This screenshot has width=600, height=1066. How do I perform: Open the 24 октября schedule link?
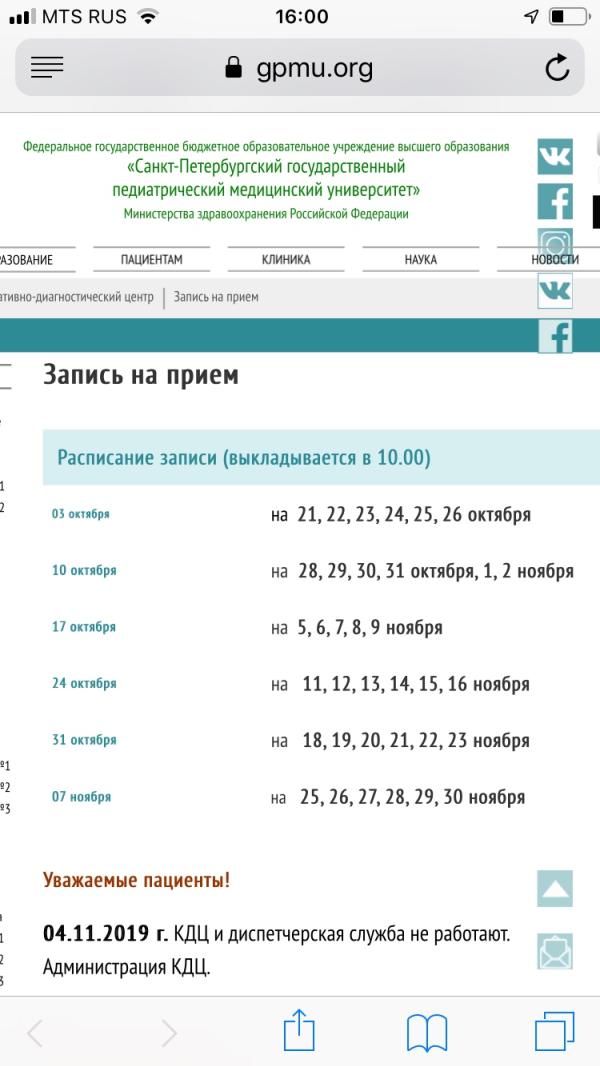84,683
